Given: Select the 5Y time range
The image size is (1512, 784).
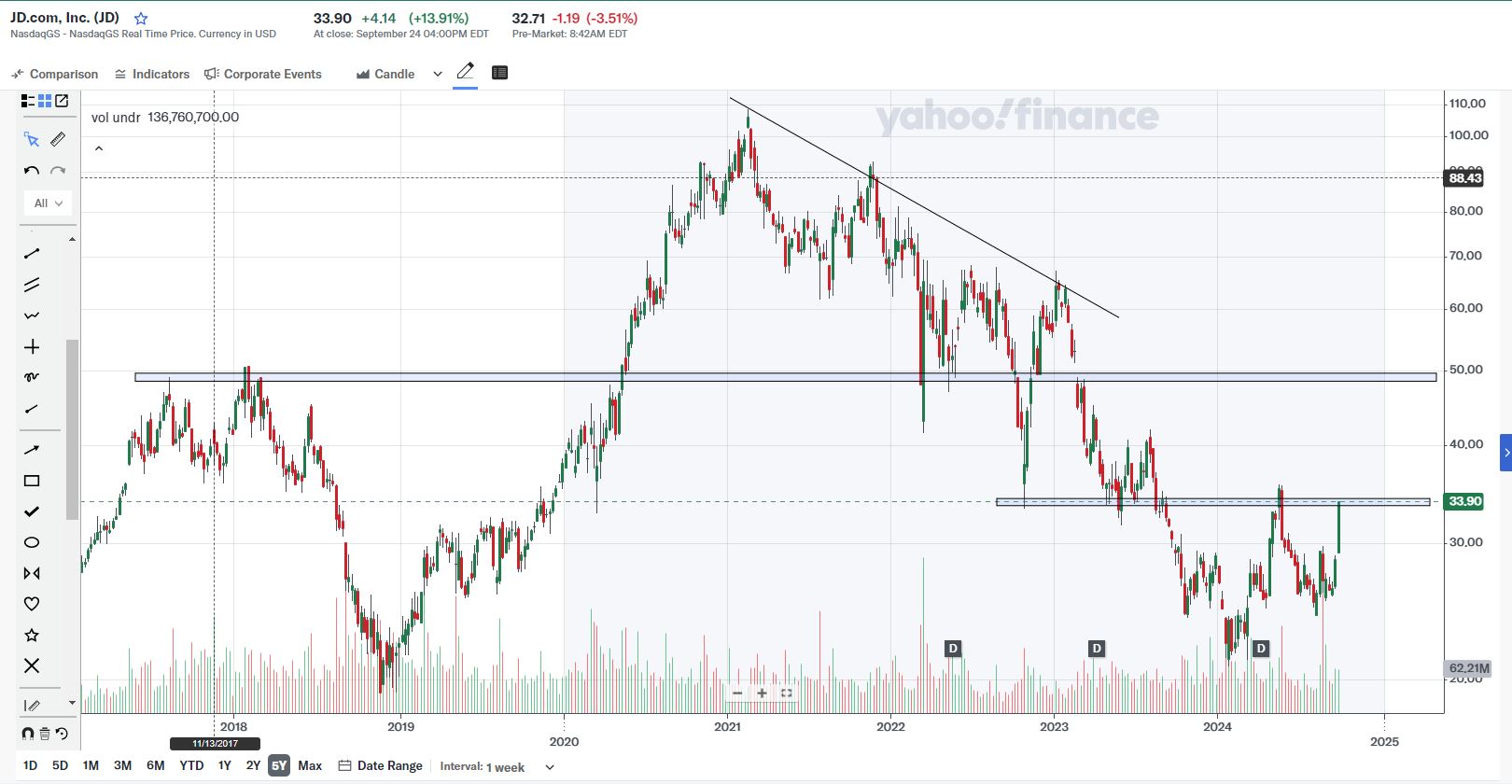Looking at the screenshot, I should (279, 765).
